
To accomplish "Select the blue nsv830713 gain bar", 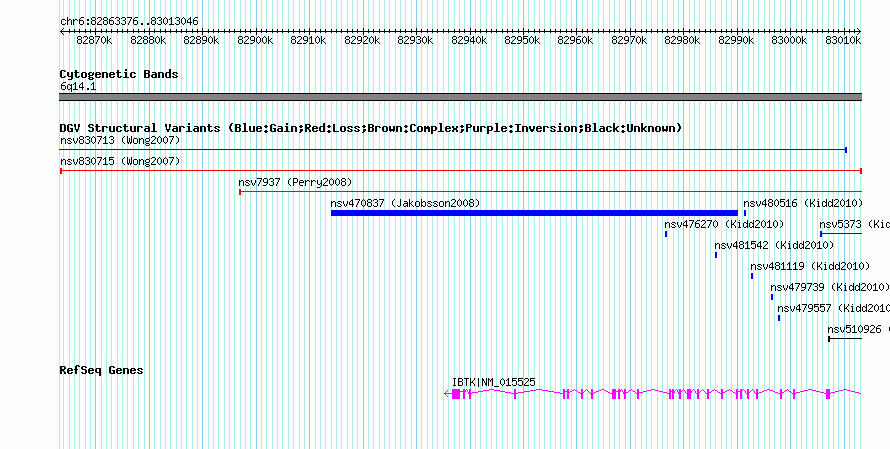I will click(x=454, y=150).
